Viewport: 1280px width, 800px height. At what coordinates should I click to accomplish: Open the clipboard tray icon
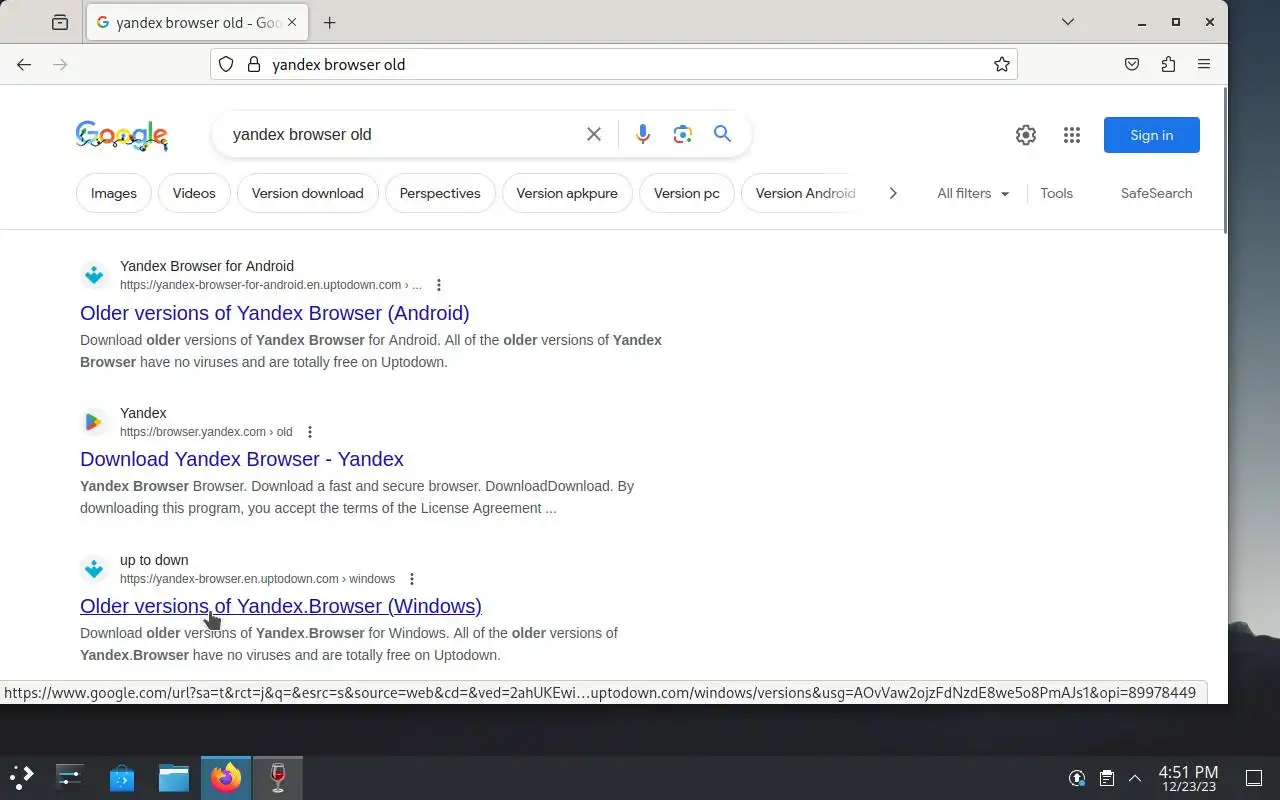1107,778
